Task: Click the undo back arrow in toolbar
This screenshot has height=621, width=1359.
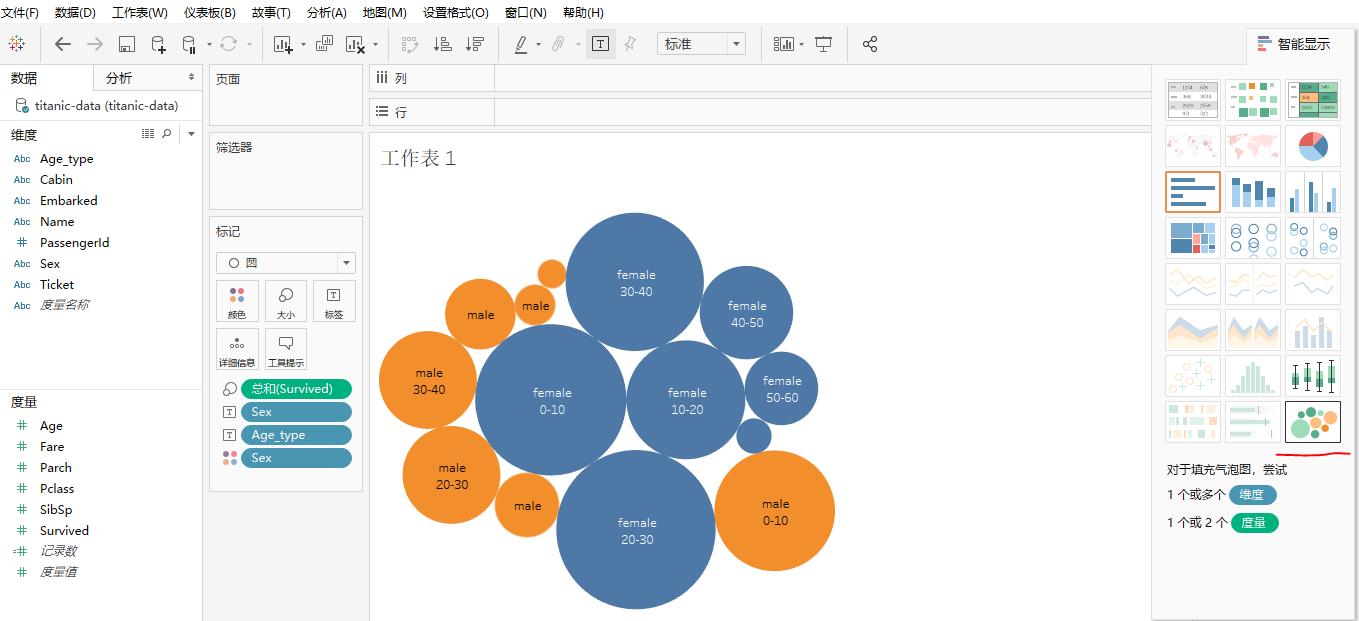Action: pyautogui.click(x=63, y=44)
